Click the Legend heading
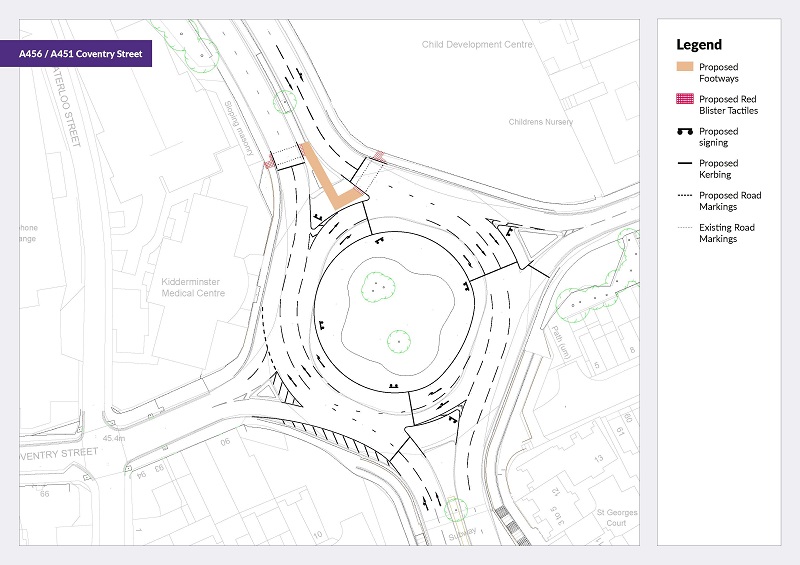Viewport: 800px width, 565px height. (x=699, y=45)
